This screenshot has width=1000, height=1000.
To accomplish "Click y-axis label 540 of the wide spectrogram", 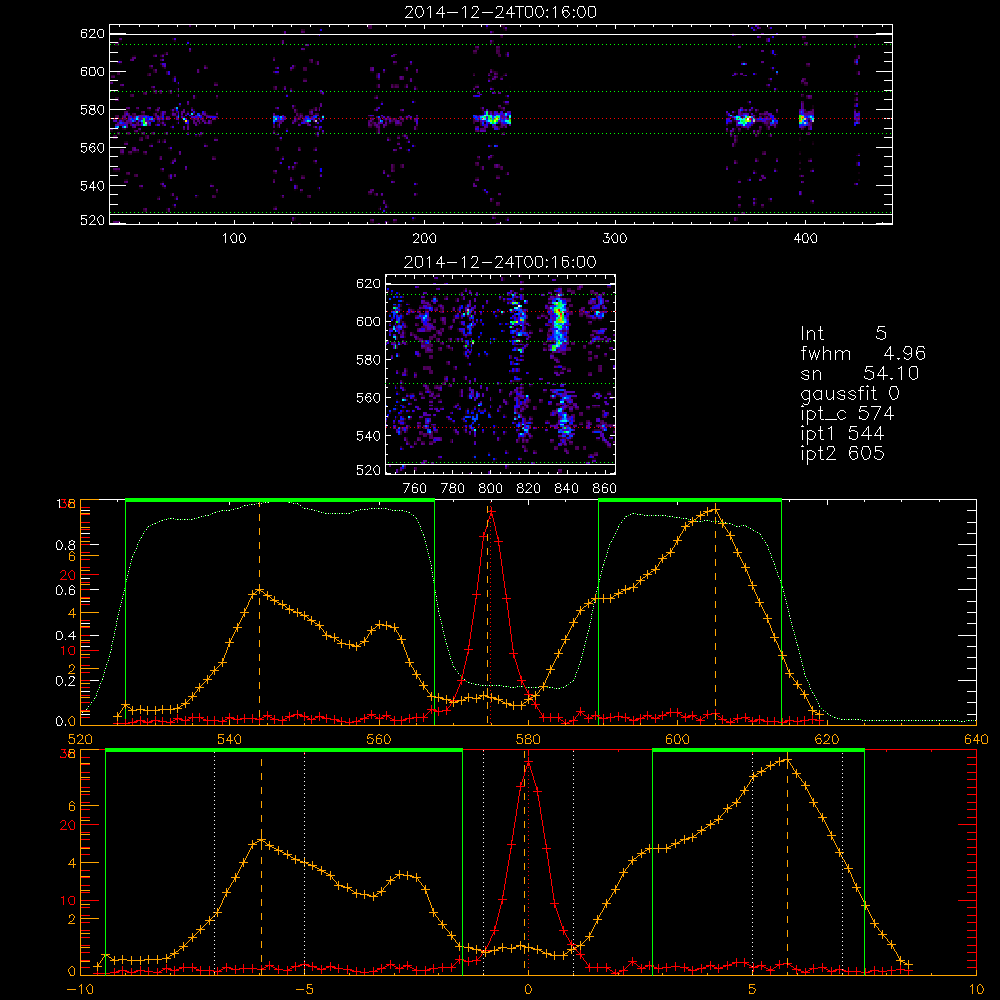I will 92,186.
